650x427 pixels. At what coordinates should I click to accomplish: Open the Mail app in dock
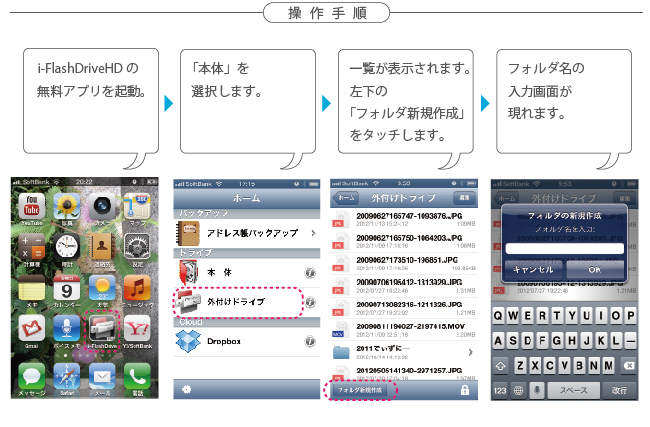(102, 376)
